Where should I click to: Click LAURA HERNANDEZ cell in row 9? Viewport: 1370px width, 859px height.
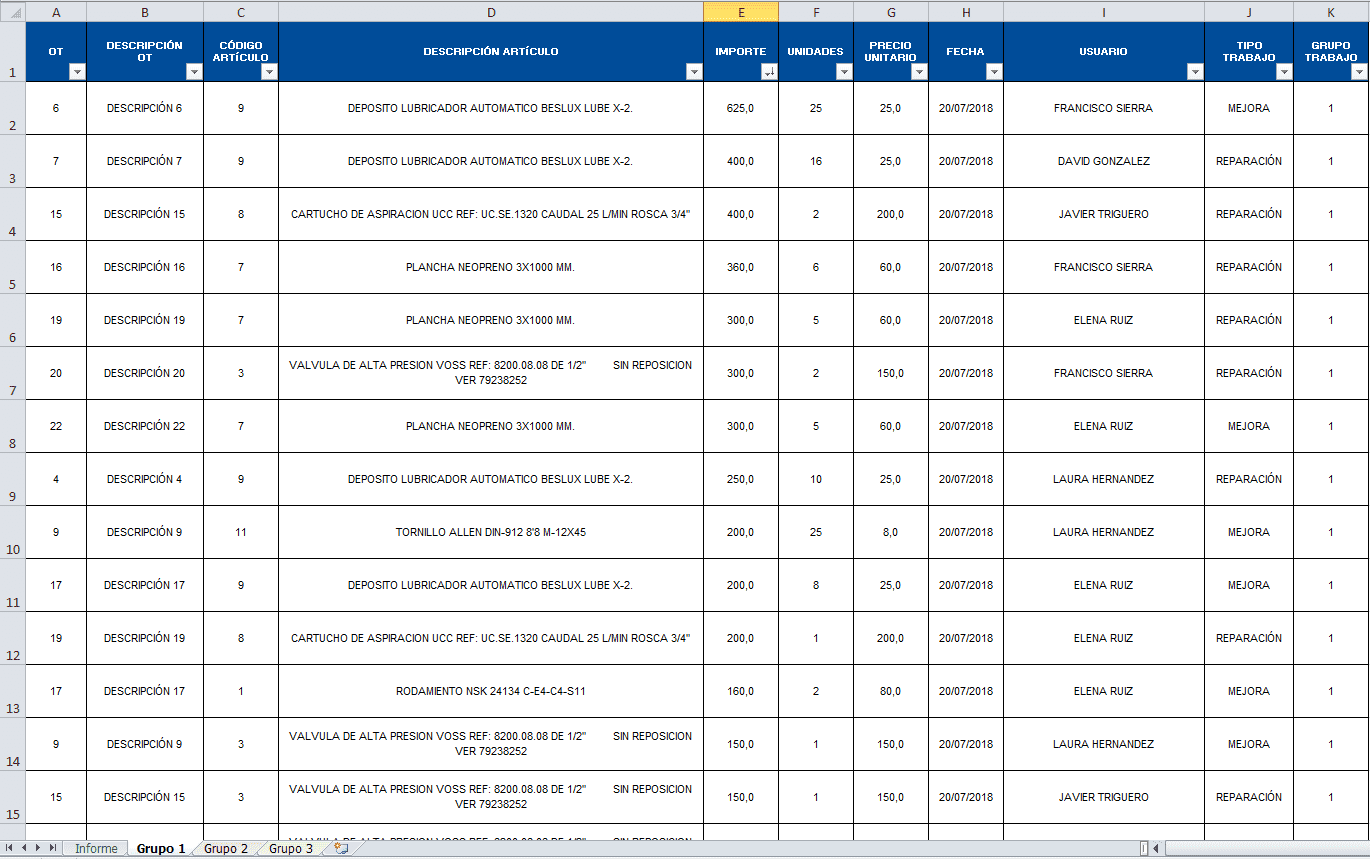pos(1104,479)
